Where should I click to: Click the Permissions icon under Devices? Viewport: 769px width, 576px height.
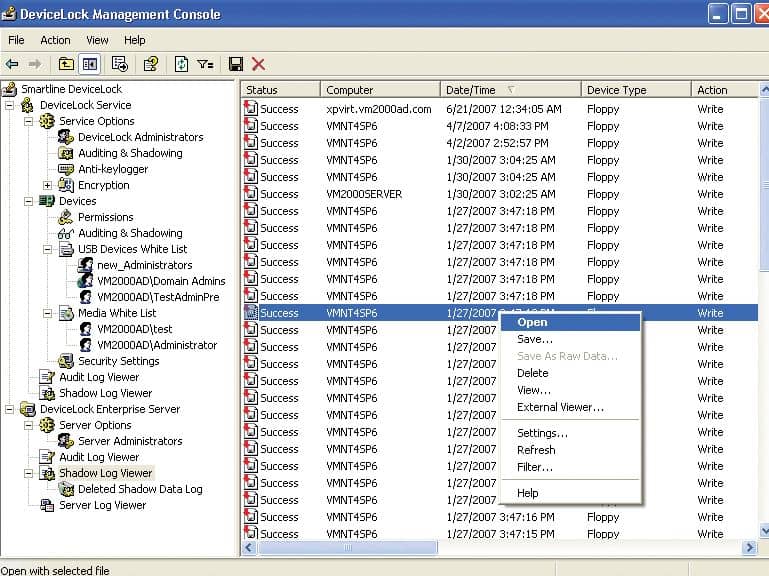click(66, 217)
